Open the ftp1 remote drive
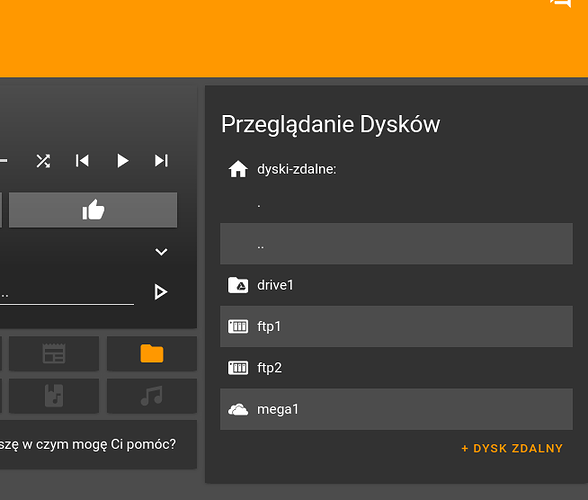 396,326
